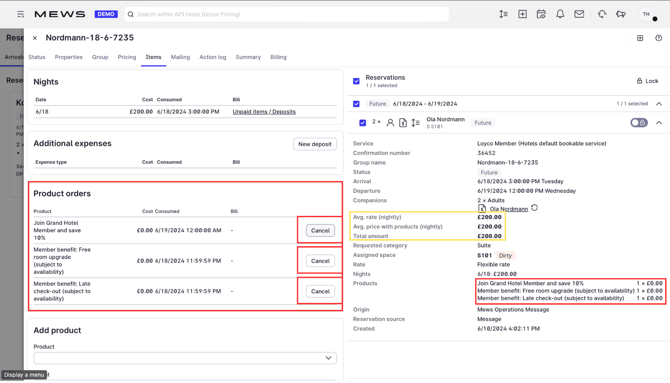Image resolution: width=670 pixels, height=383 pixels.
Task: Select the Items tab
Action: 153,57
